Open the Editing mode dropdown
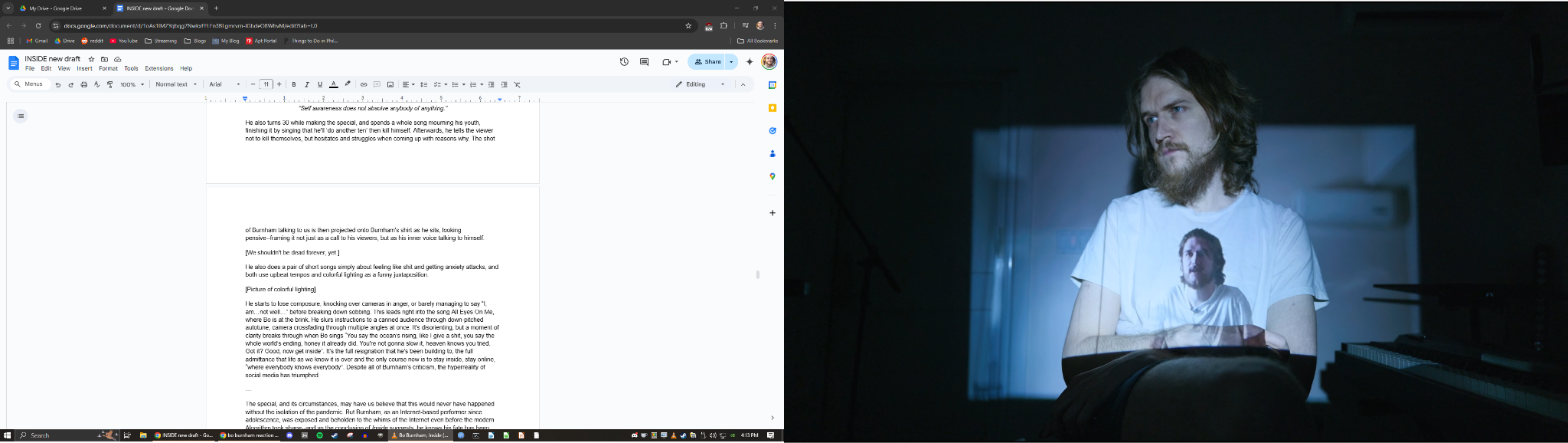The width and height of the screenshot is (1568, 443). [x=700, y=84]
